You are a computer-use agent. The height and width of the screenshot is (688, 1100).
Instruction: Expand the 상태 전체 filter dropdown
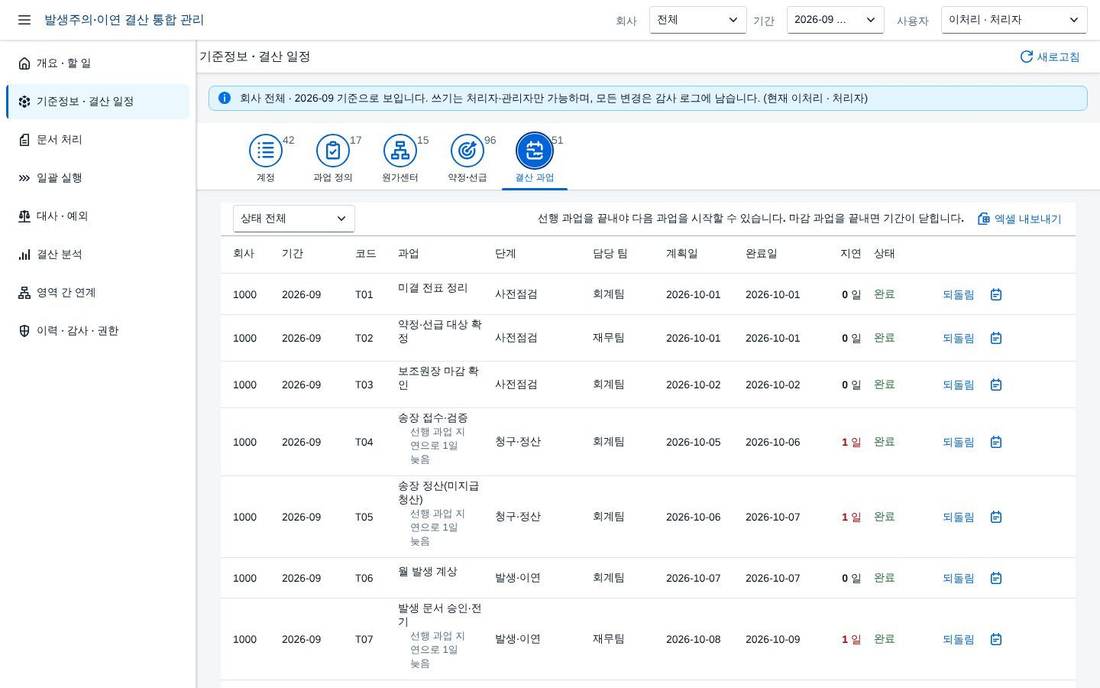coord(294,219)
